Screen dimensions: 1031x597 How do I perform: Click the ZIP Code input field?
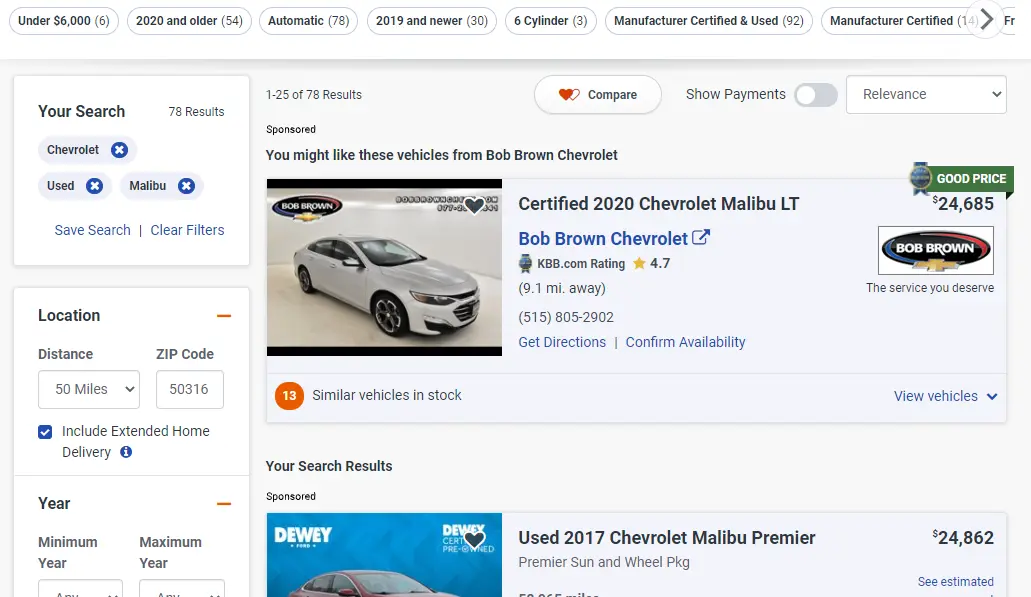pos(189,389)
